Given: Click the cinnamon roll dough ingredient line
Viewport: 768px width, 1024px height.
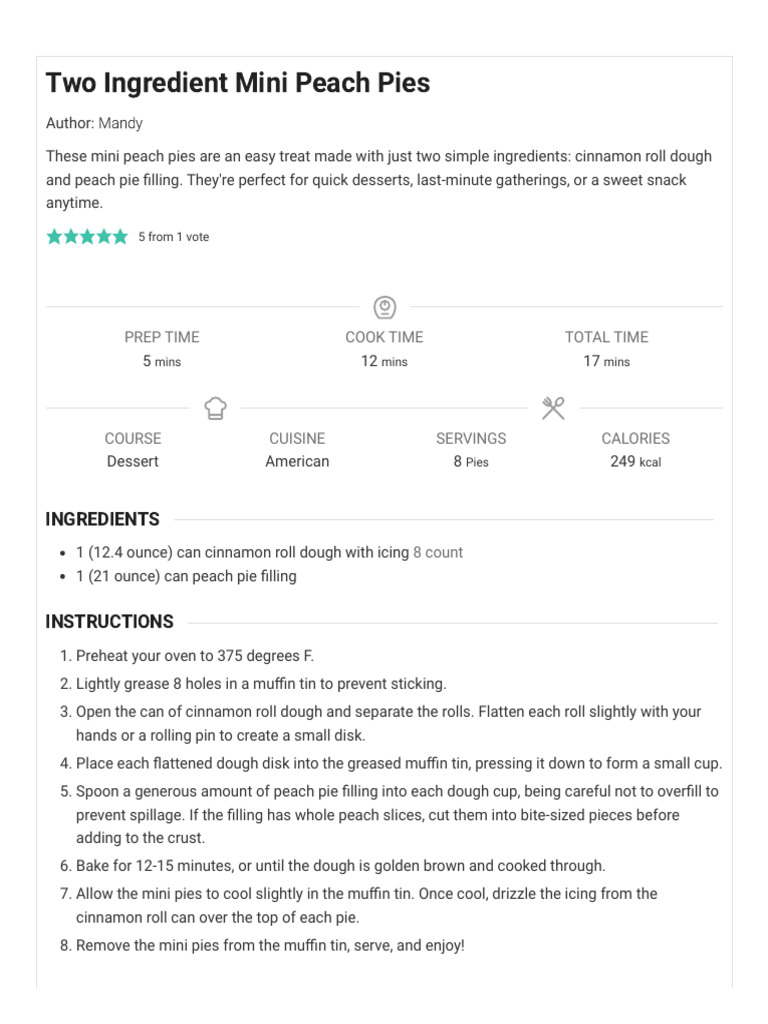Looking at the screenshot, I should coord(269,552).
